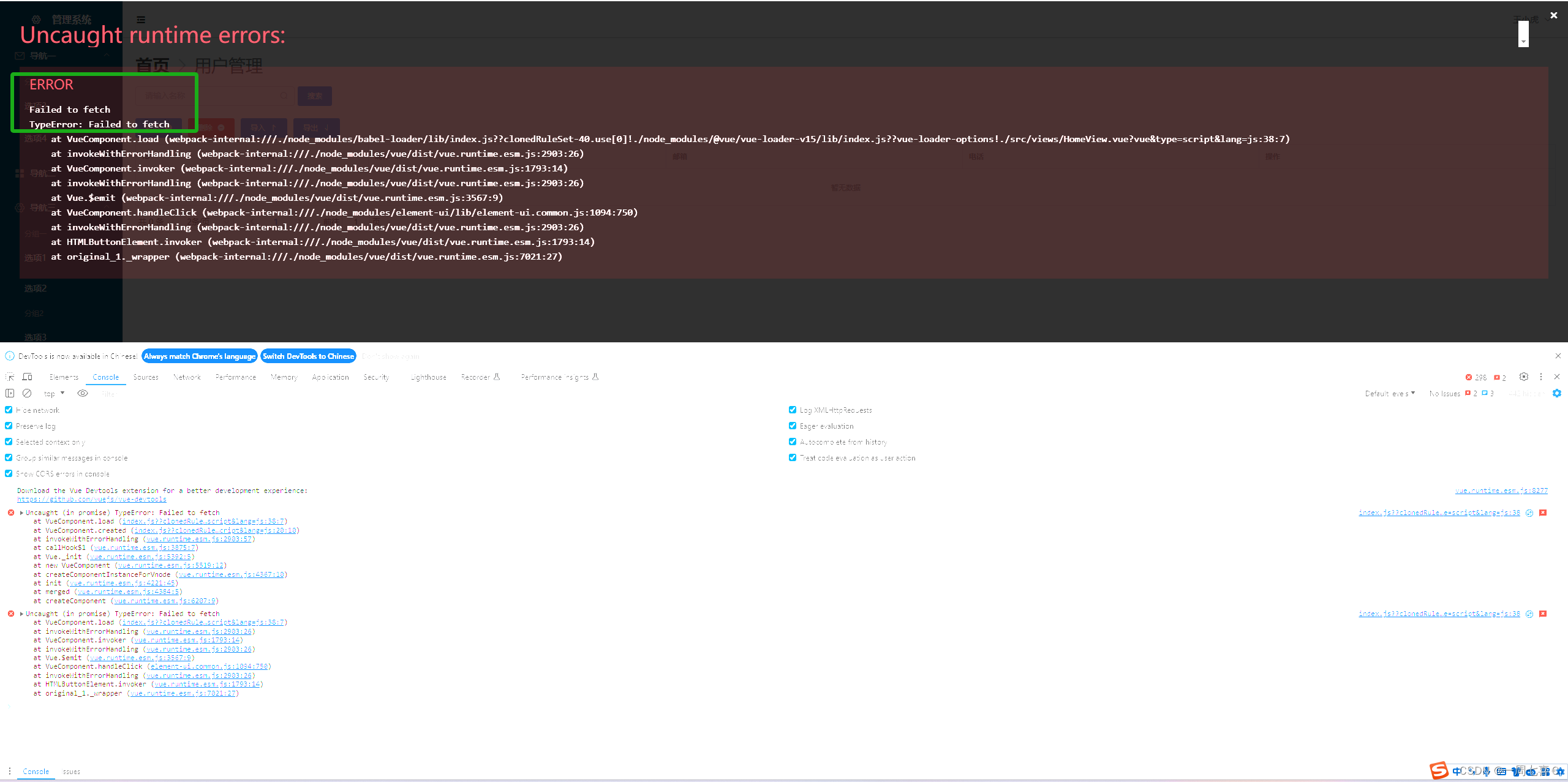Expand the first Uncaught TypeError entry
Image resolution: width=1568 pixels, height=782 pixels.
click(21, 513)
